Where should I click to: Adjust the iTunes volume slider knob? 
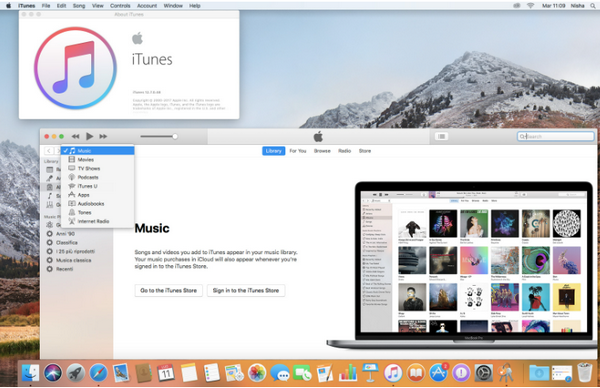[175, 136]
